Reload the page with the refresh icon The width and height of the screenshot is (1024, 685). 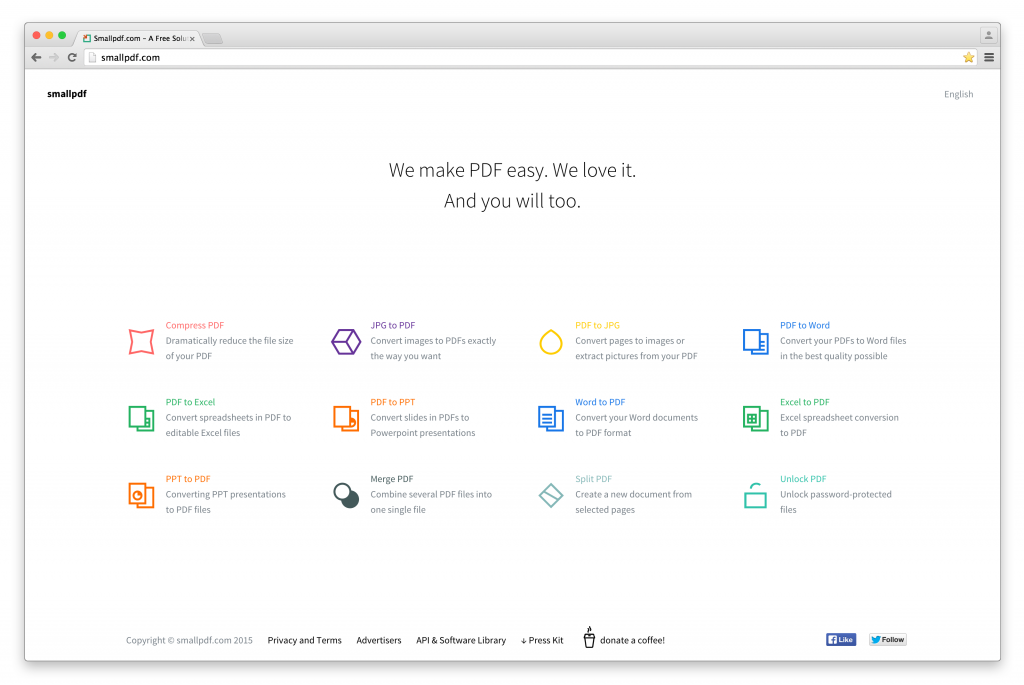(x=72, y=57)
